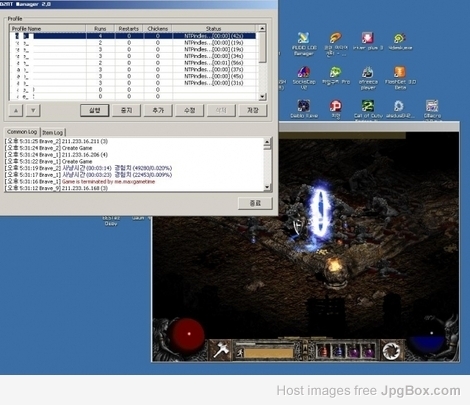Open the LOD Manager desktop shortcut
The width and height of the screenshot is (470, 405).
pyautogui.click(x=304, y=43)
